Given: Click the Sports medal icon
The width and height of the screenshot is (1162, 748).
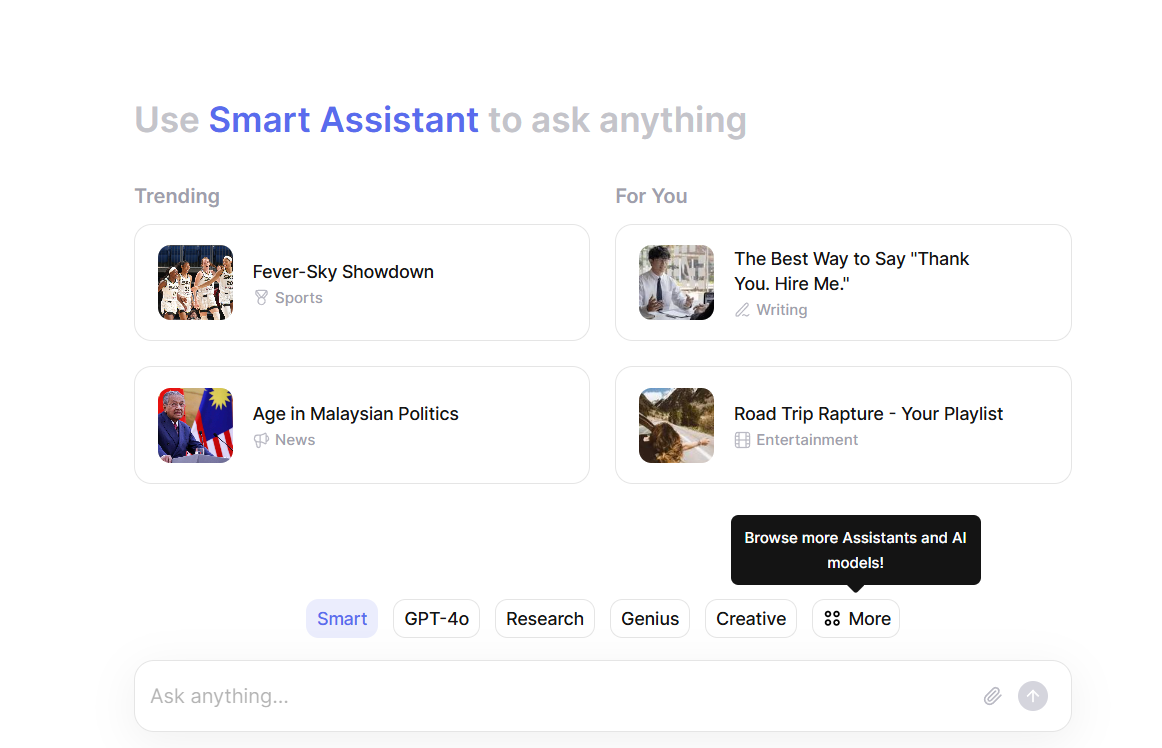Looking at the screenshot, I should pos(262,298).
